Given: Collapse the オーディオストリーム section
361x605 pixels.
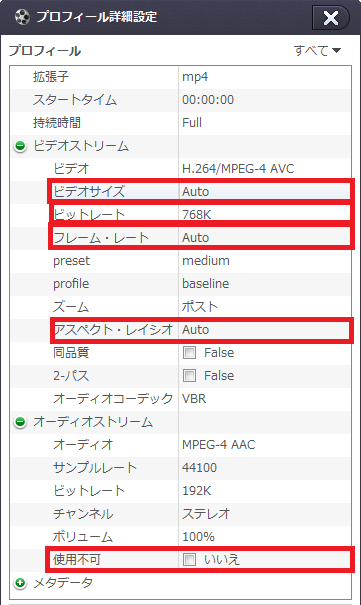Looking at the screenshot, I should [x=20, y=422].
